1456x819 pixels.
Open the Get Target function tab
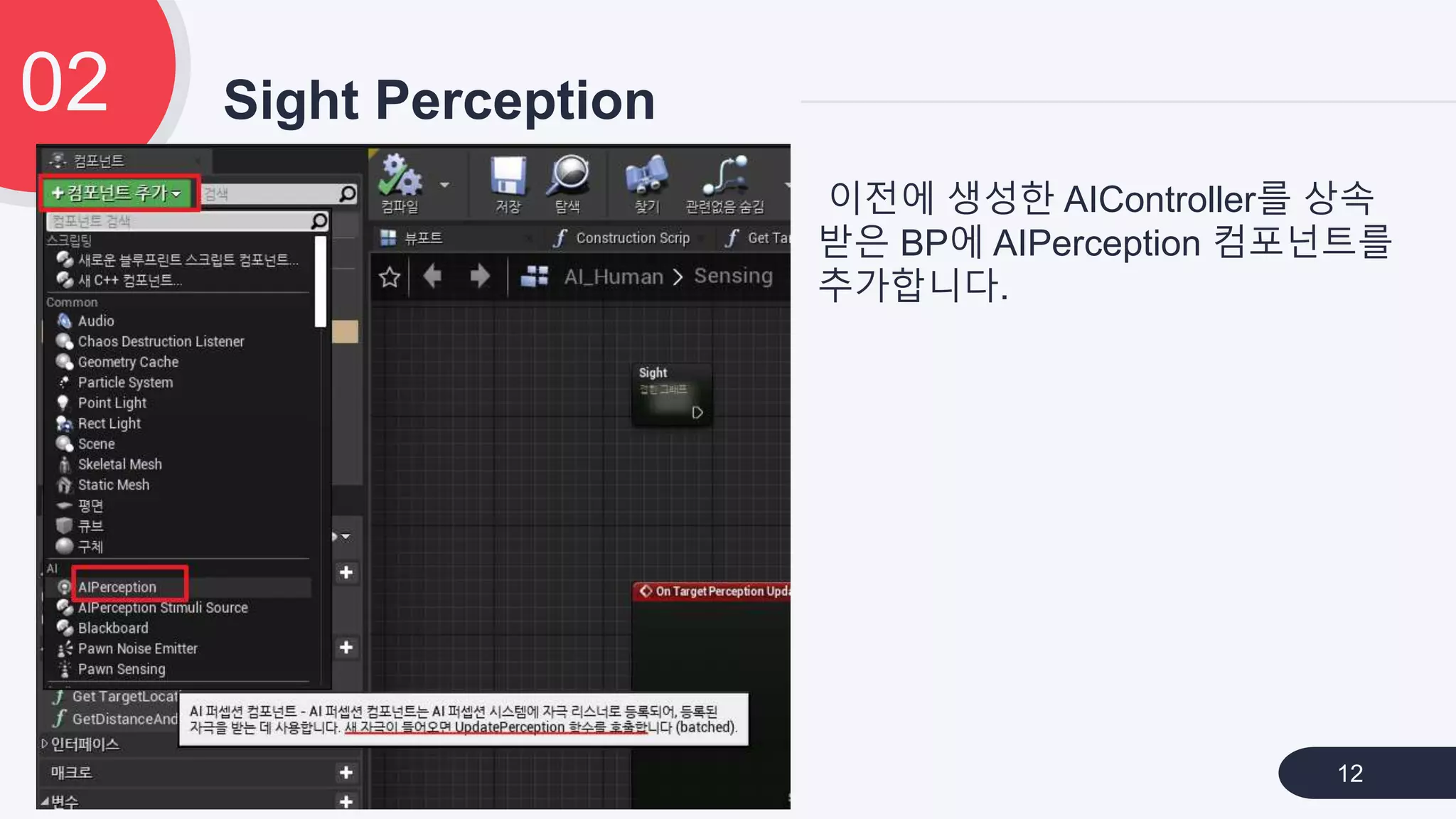(758, 238)
